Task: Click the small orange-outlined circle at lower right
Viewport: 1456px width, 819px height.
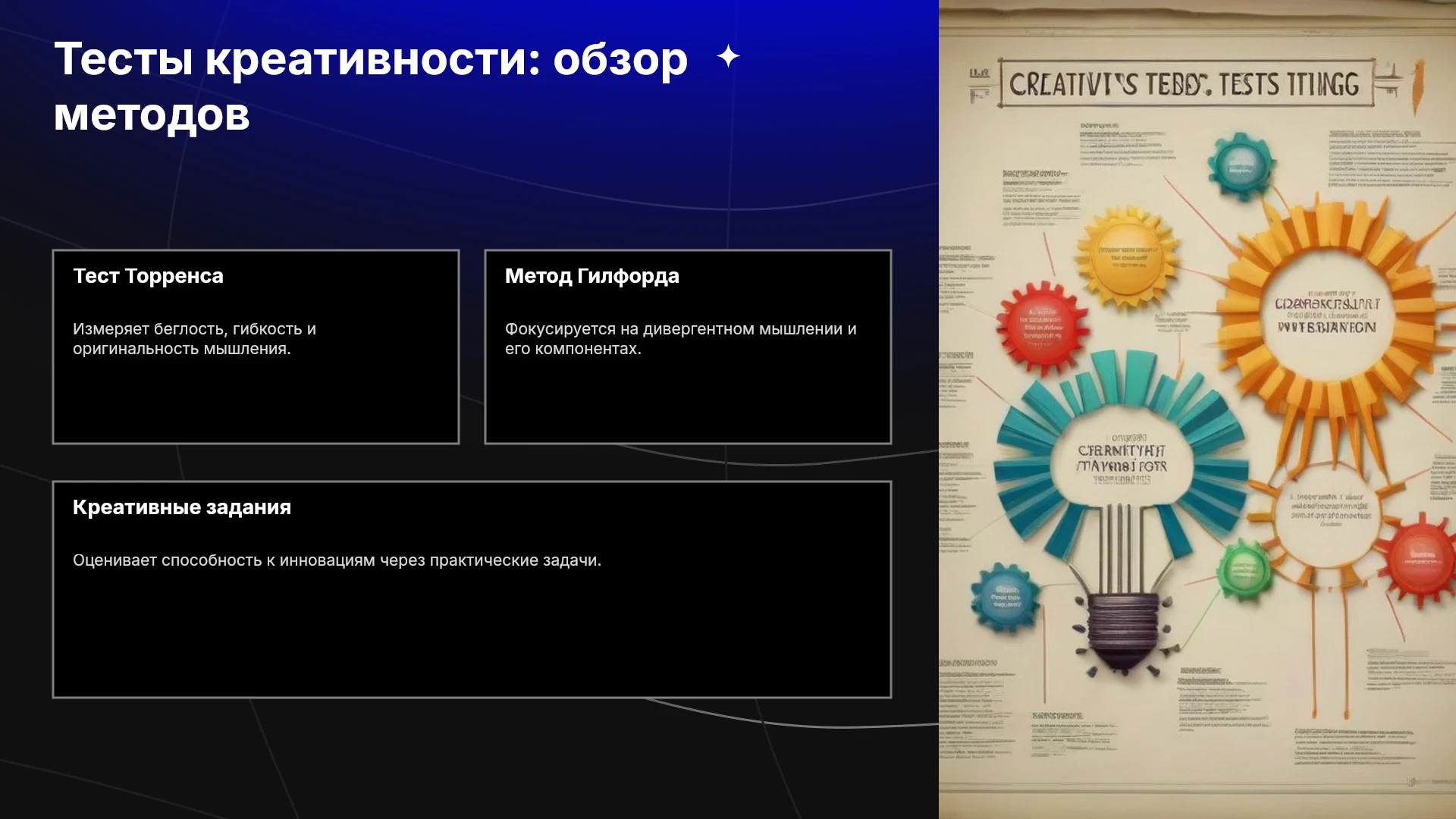Action: [x=1331, y=508]
